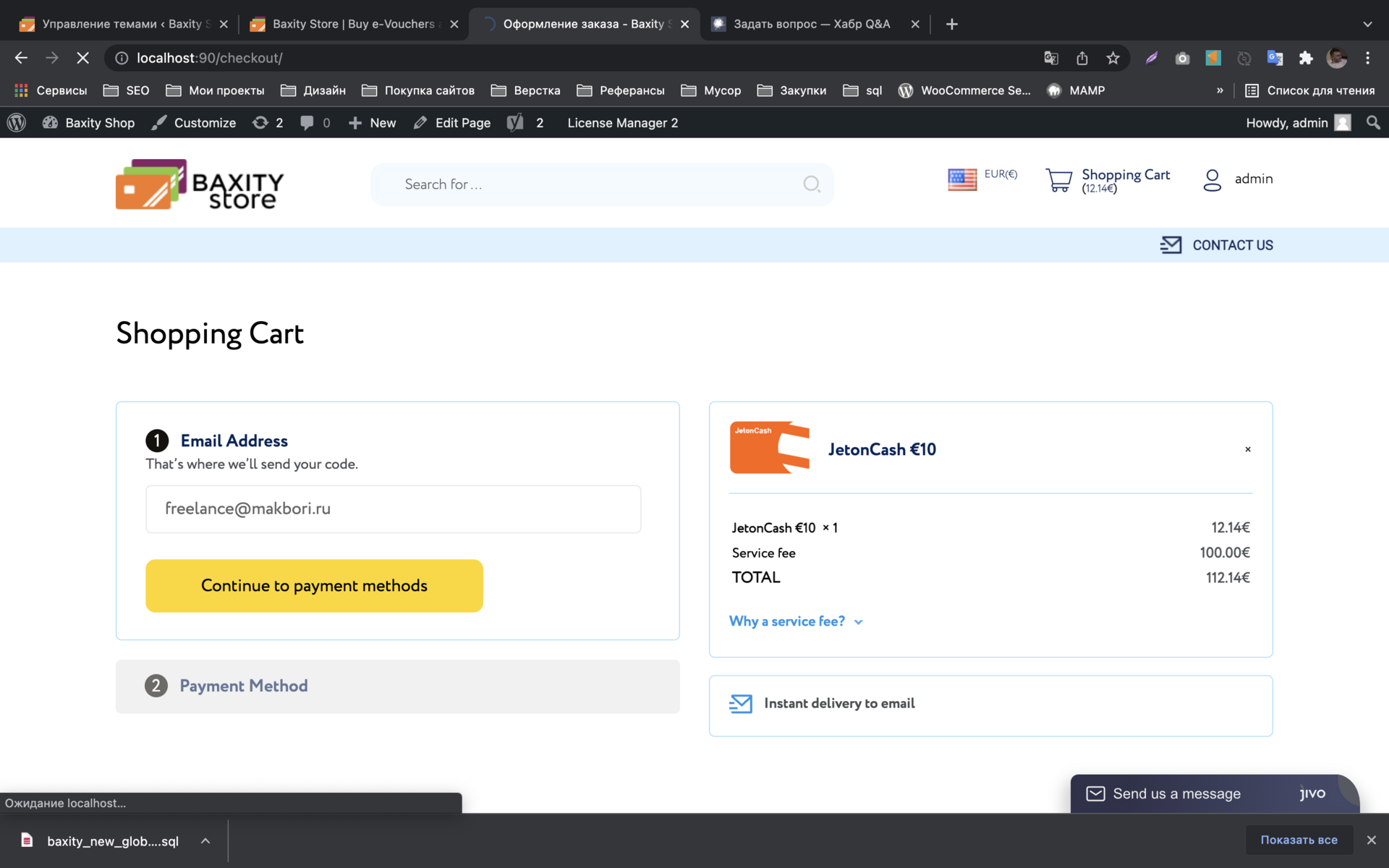Open Send us a message chat
Image resolution: width=1389 pixels, height=868 pixels.
click(x=1215, y=793)
